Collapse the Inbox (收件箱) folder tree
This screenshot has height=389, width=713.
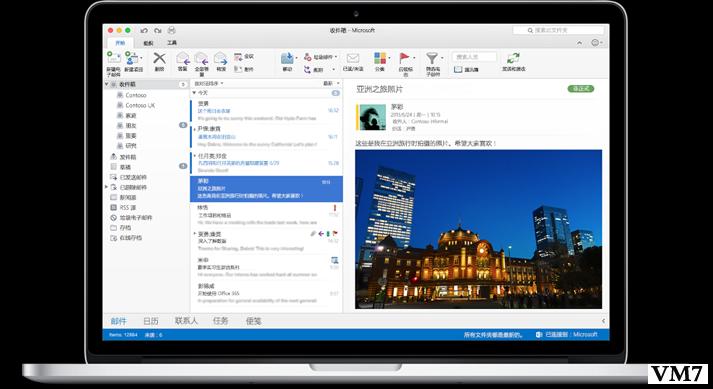tap(107, 84)
